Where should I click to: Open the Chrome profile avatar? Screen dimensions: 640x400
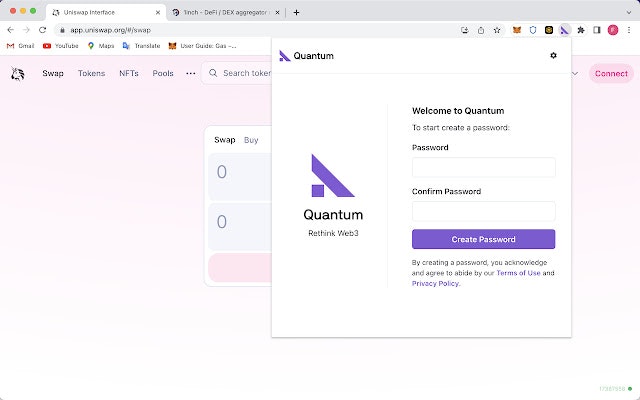coord(613,30)
